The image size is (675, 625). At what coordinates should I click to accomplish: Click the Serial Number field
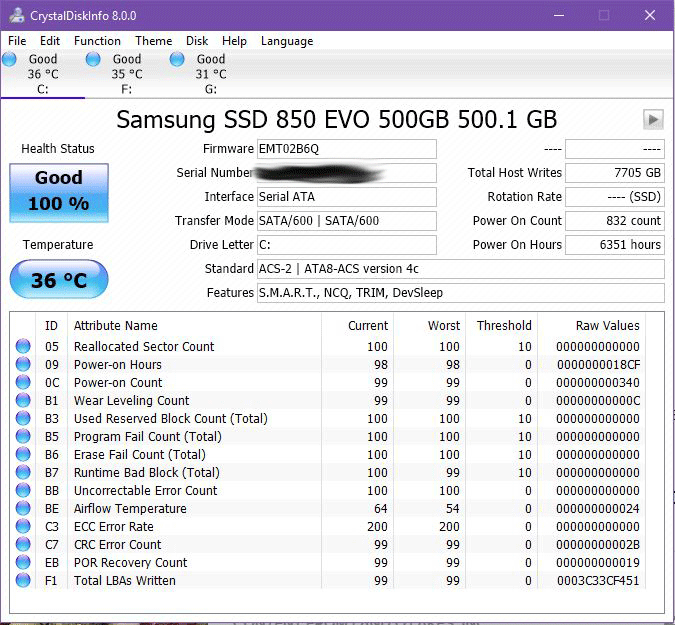tap(347, 173)
